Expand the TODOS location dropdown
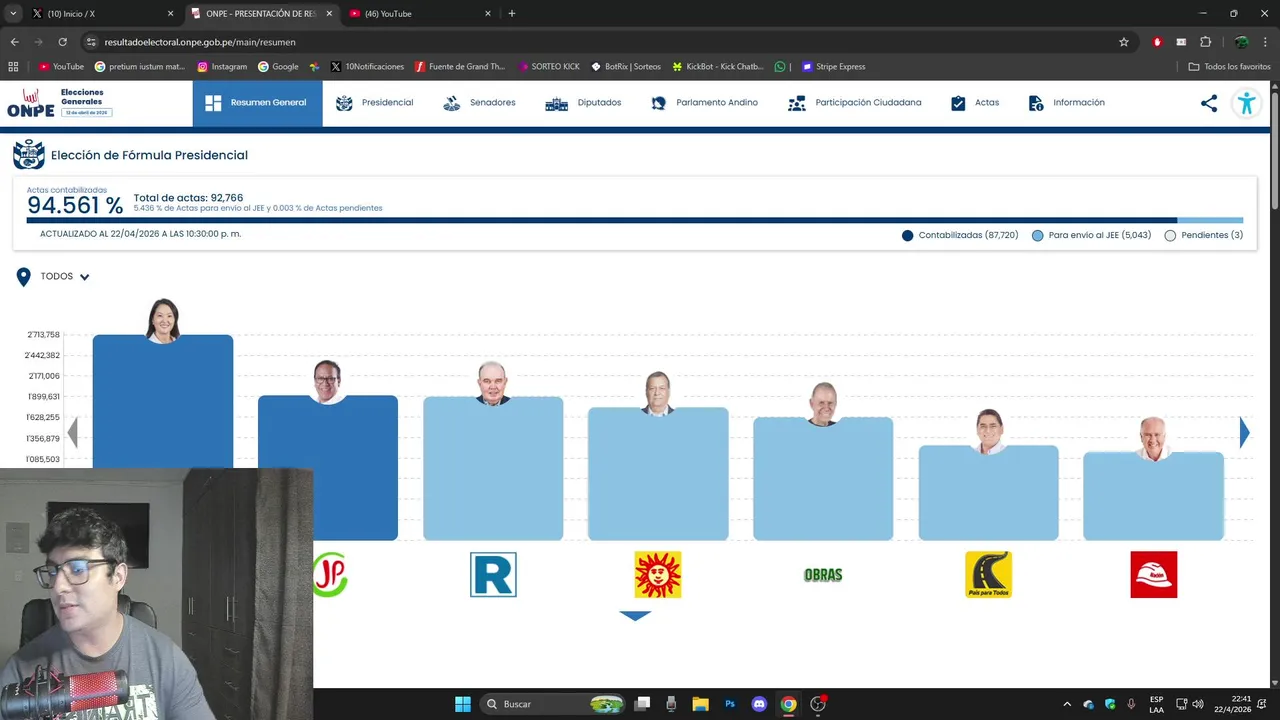1280x720 pixels. point(84,277)
